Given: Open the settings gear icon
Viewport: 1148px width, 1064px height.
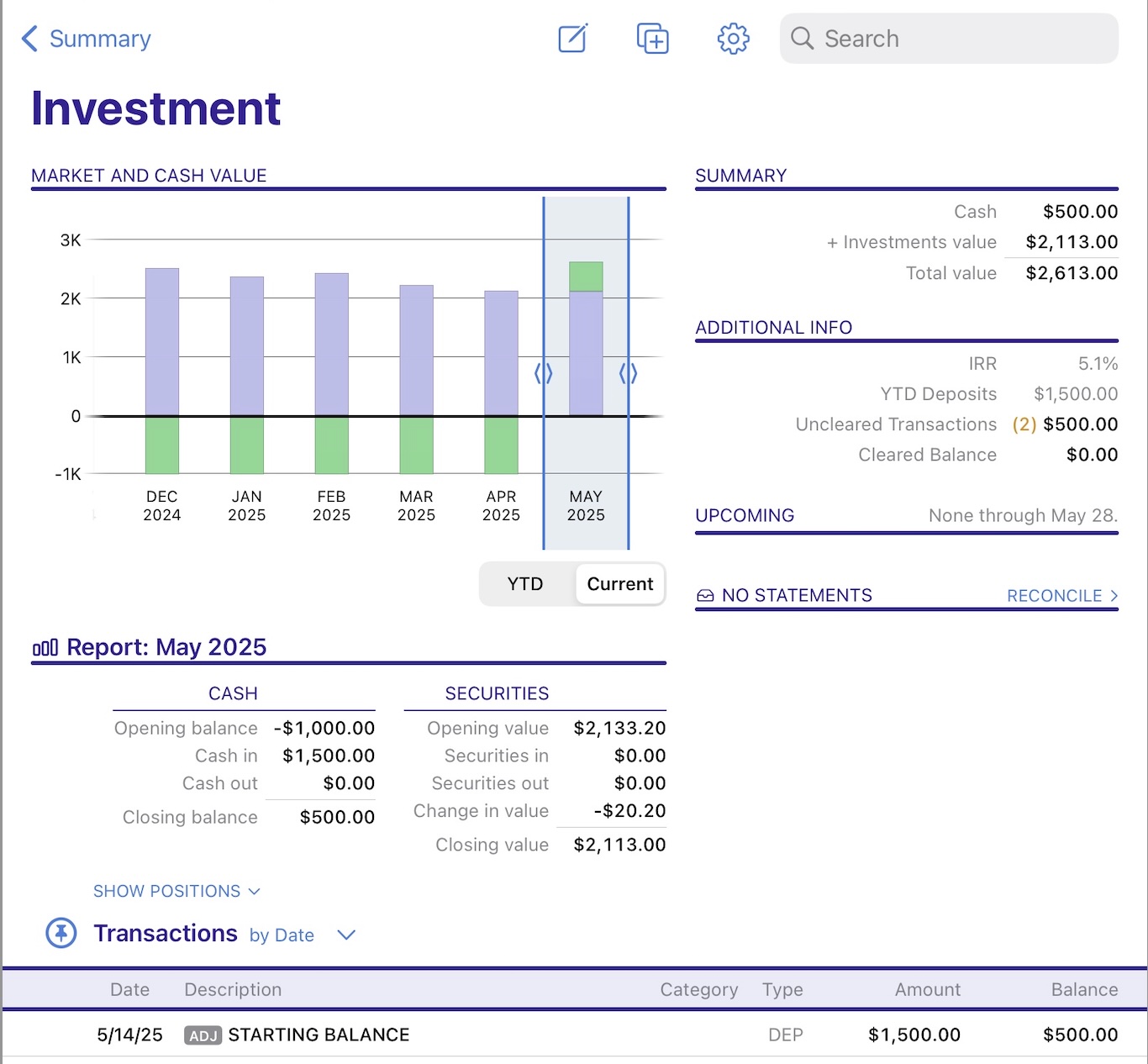Looking at the screenshot, I should coord(733,39).
